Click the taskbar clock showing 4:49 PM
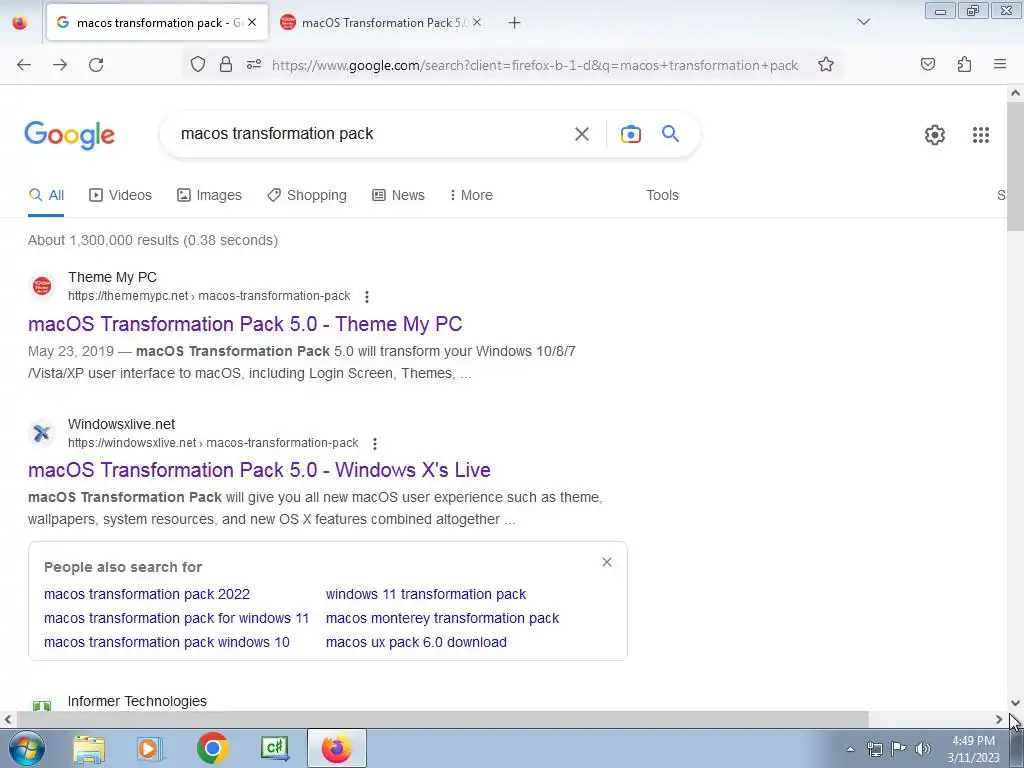 pos(973,749)
